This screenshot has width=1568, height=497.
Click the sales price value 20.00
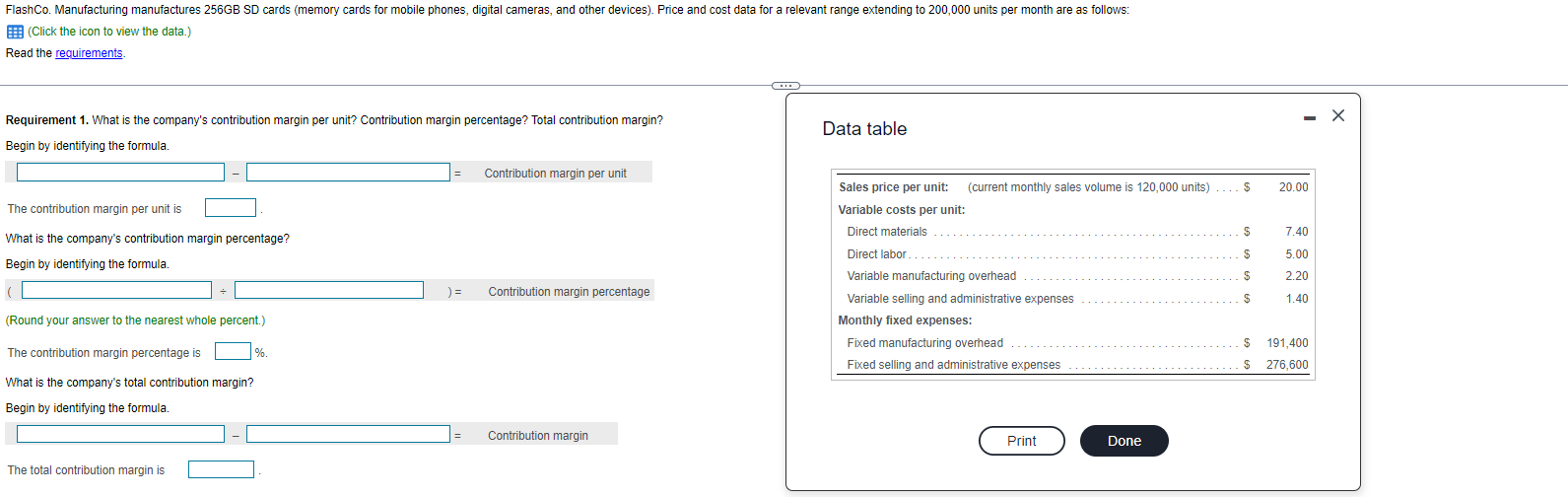[x=1293, y=187]
